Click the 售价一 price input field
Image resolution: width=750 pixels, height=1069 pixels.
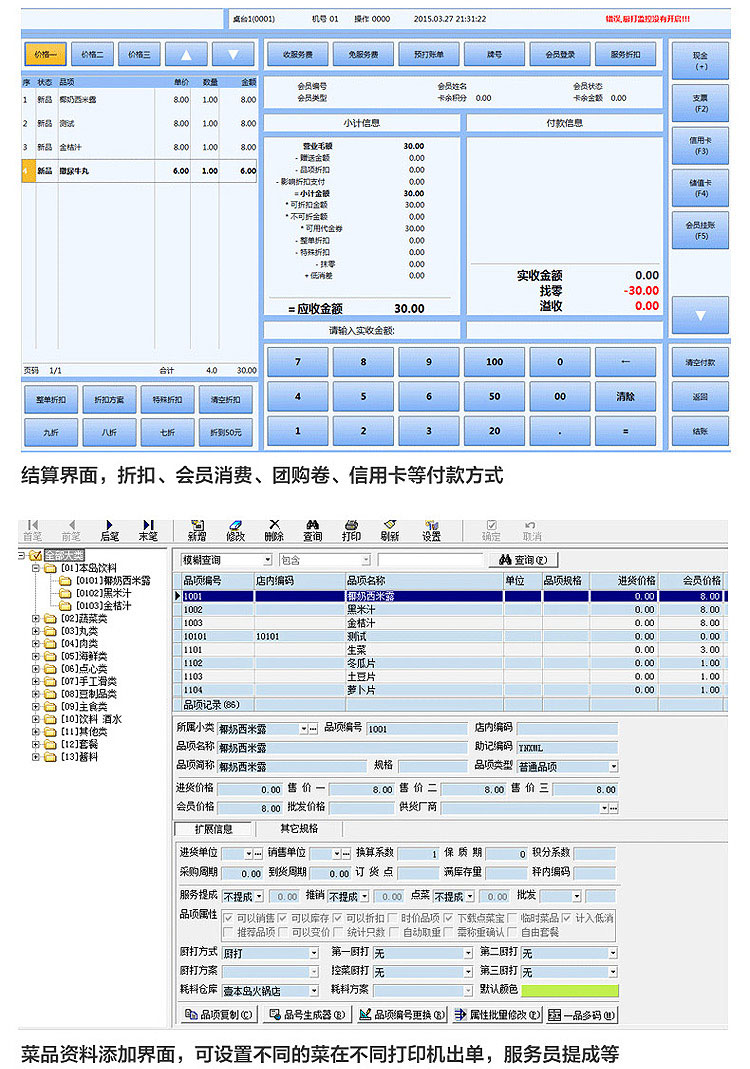(x=361, y=789)
